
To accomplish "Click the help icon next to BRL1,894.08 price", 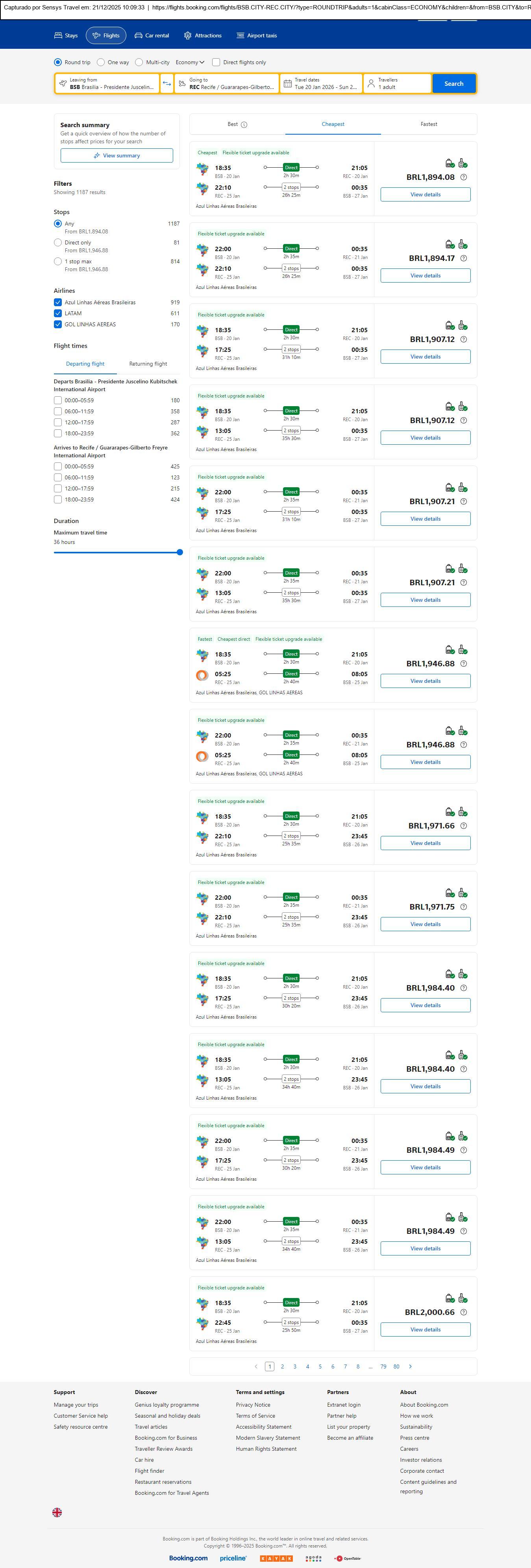I will tap(463, 177).
